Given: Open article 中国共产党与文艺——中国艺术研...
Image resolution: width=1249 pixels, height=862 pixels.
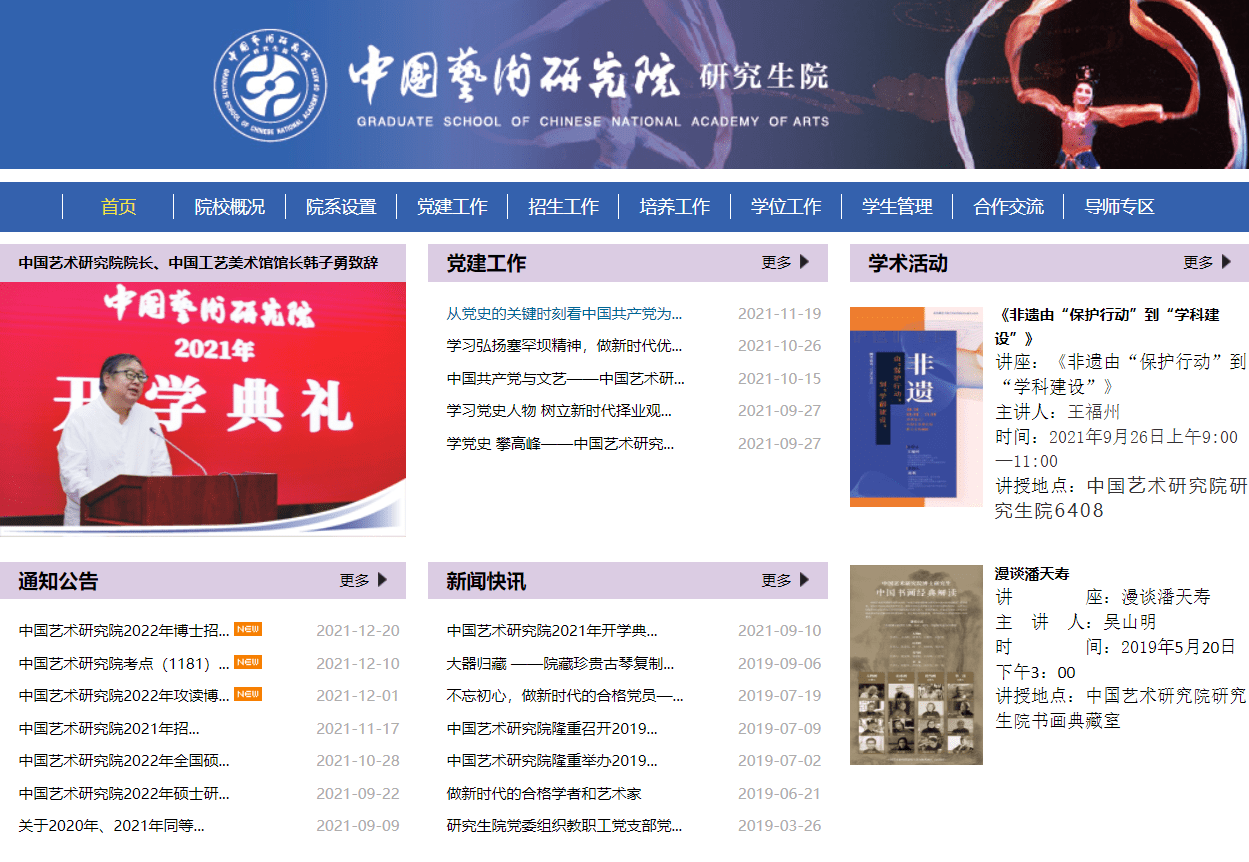Looking at the screenshot, I should click(565, 379).
